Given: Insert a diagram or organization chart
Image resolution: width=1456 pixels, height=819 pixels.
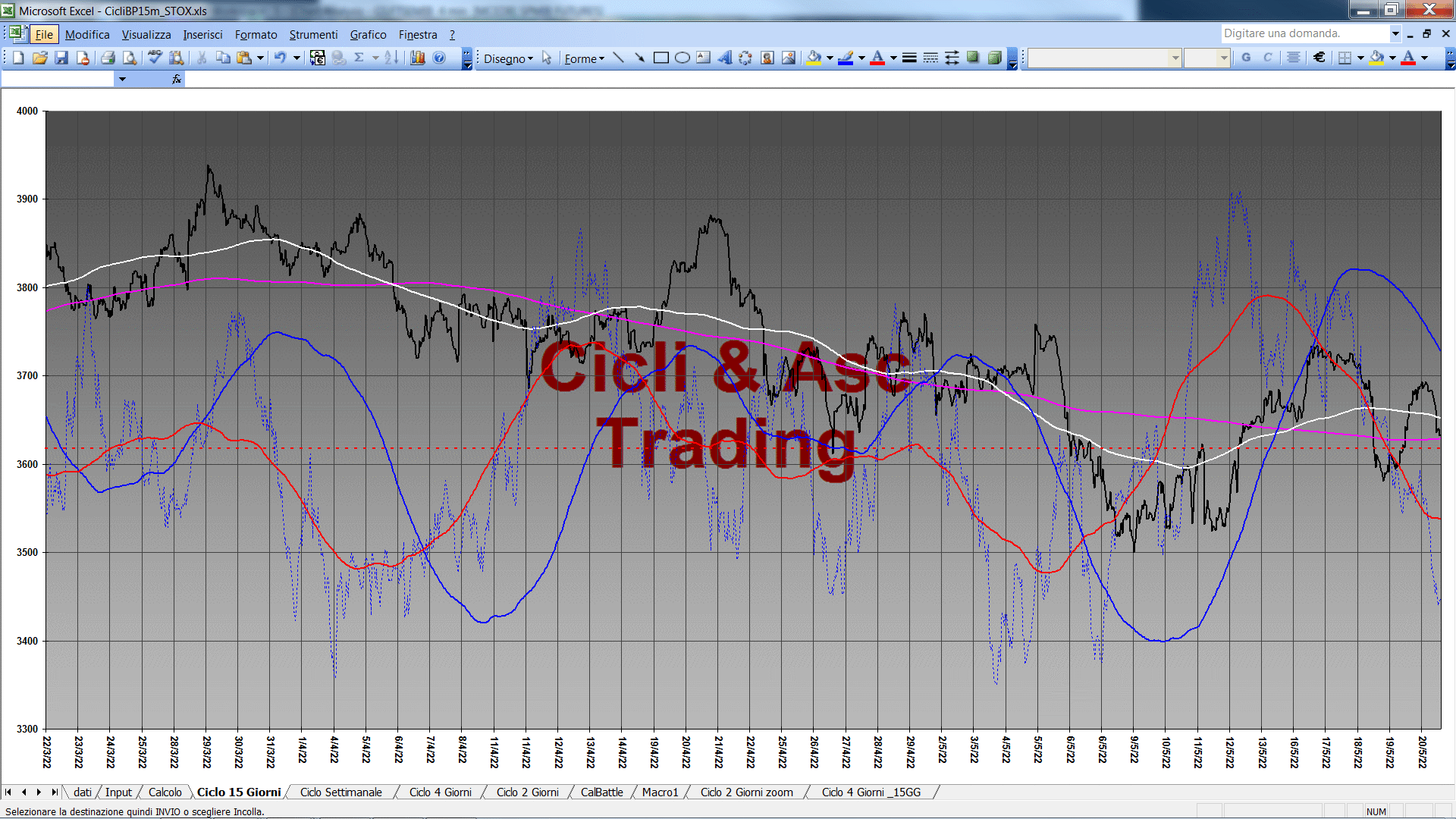Looking at the screenshot, I should 745,58.
